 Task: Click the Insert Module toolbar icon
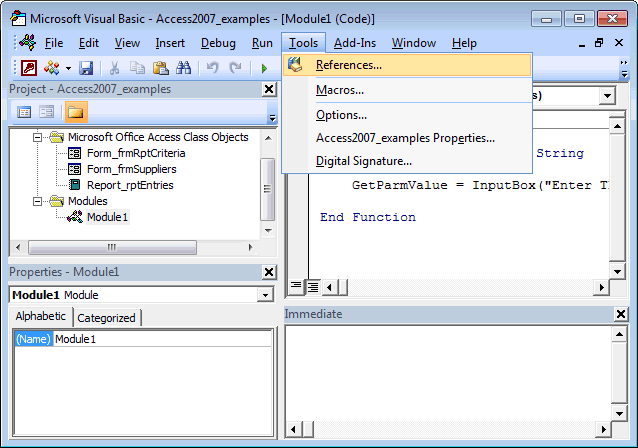52,68
